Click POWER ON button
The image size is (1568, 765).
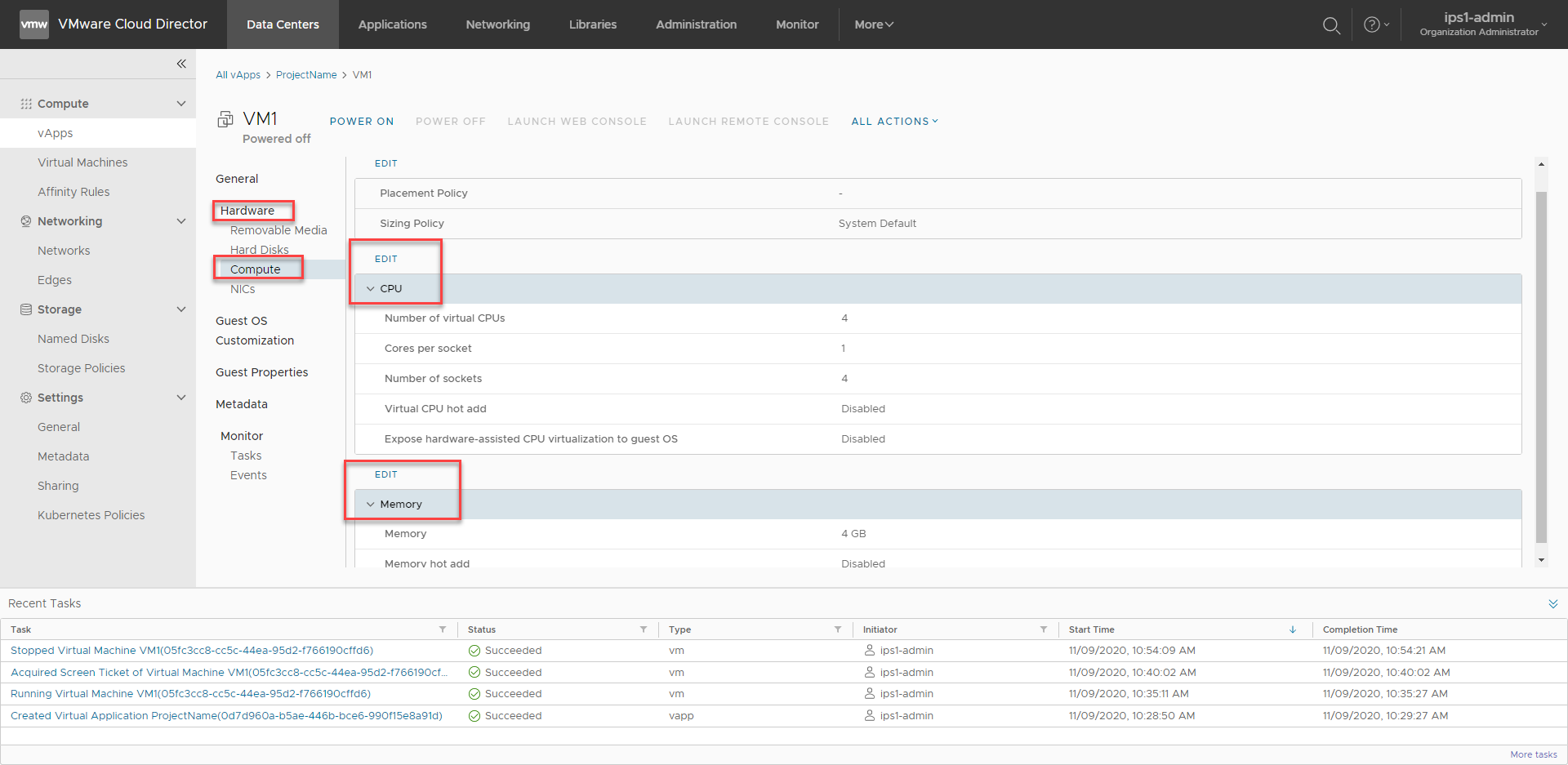[362, 121]
